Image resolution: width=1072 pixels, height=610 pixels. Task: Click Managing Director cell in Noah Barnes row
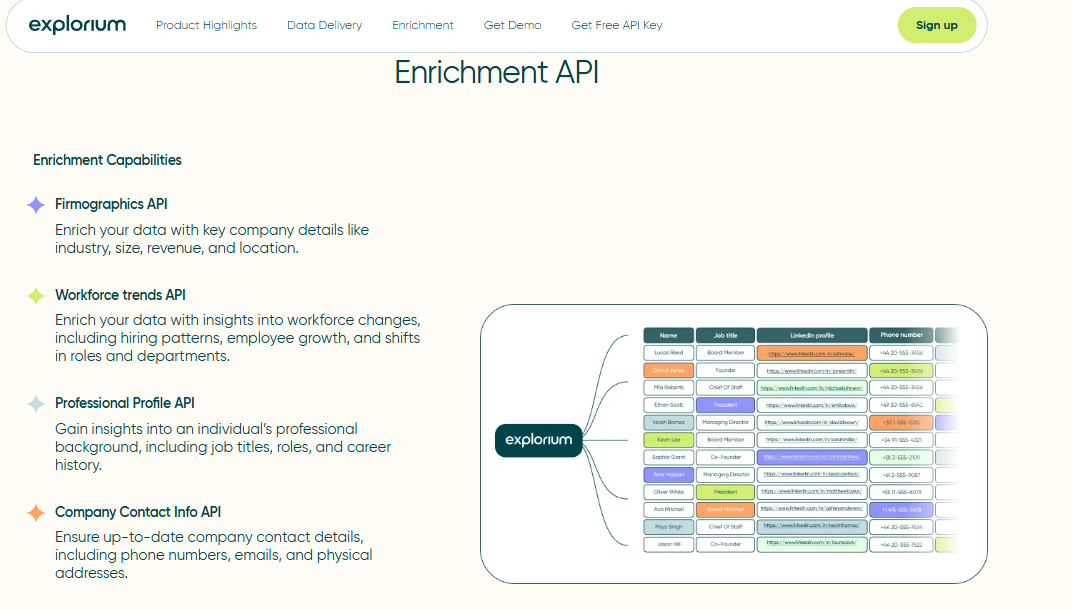[x=725, y=423]
